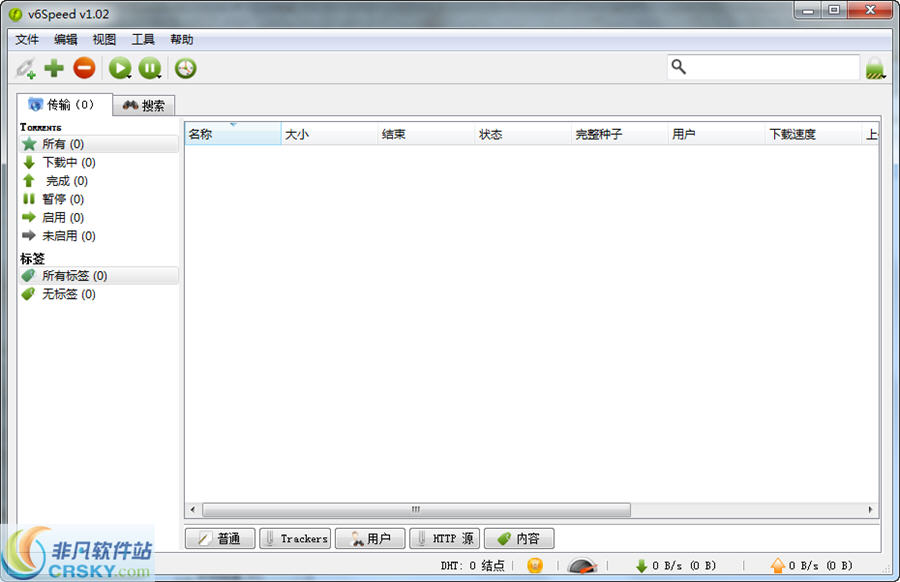Pause downloads using the pause icon

click(x=148, y=67)
